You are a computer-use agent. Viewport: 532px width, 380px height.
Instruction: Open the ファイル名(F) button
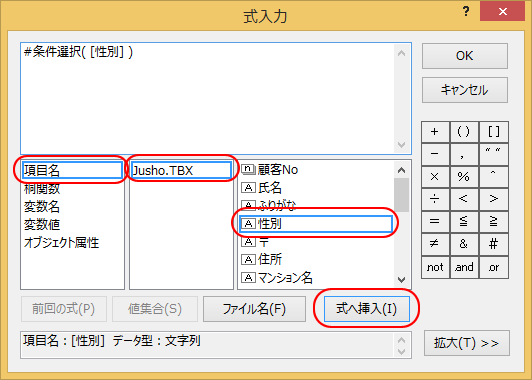point(254,309)
